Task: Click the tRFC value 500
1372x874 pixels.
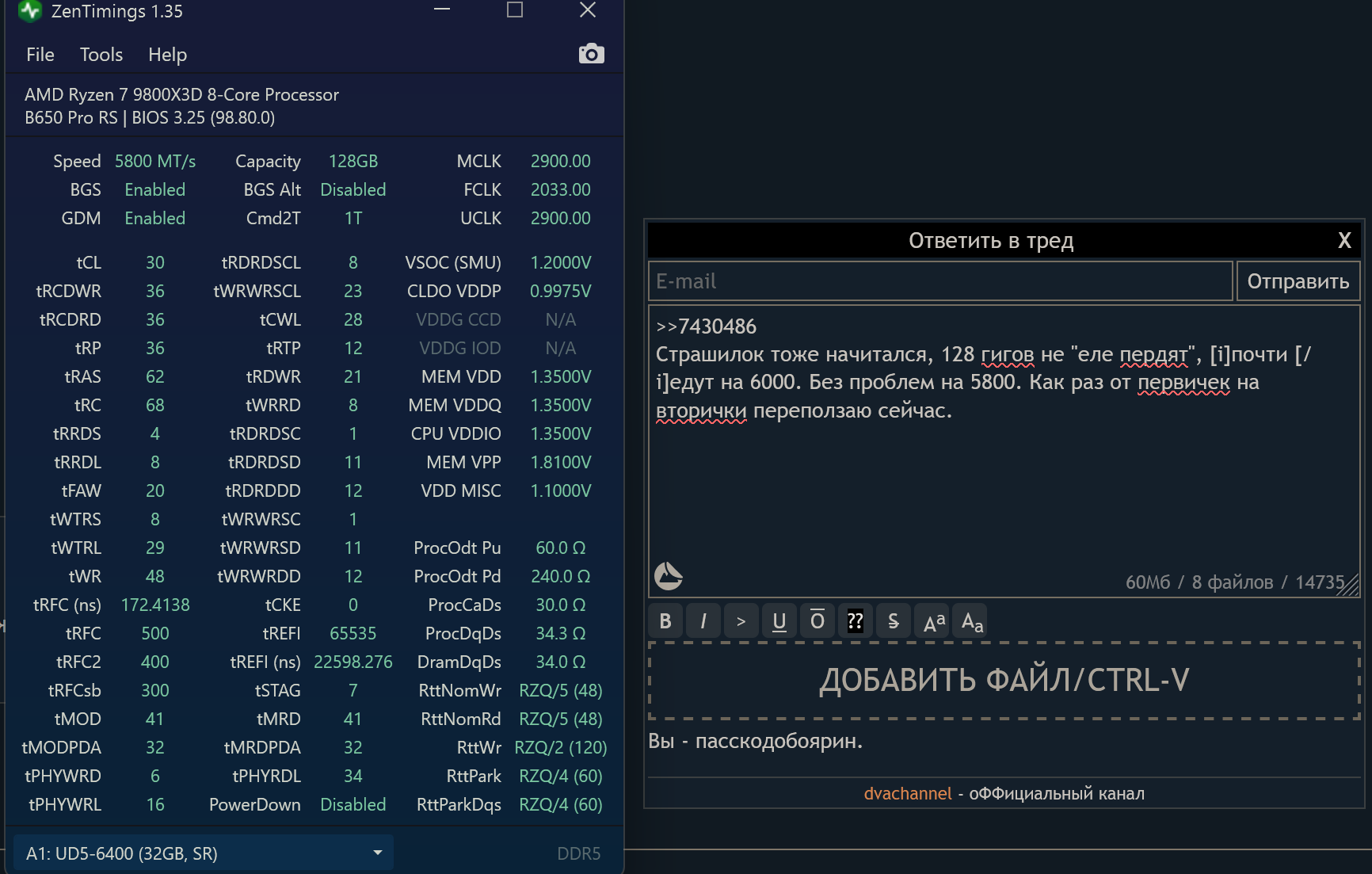Action: coord(155,633)
